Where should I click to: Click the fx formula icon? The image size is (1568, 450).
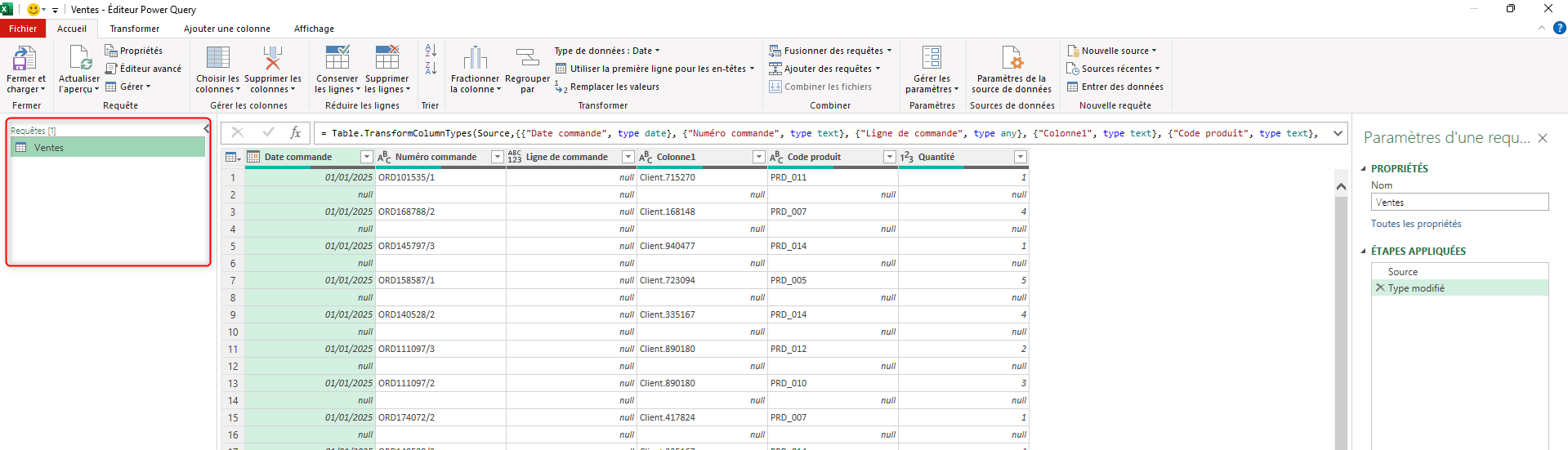(x=296, y=132)
